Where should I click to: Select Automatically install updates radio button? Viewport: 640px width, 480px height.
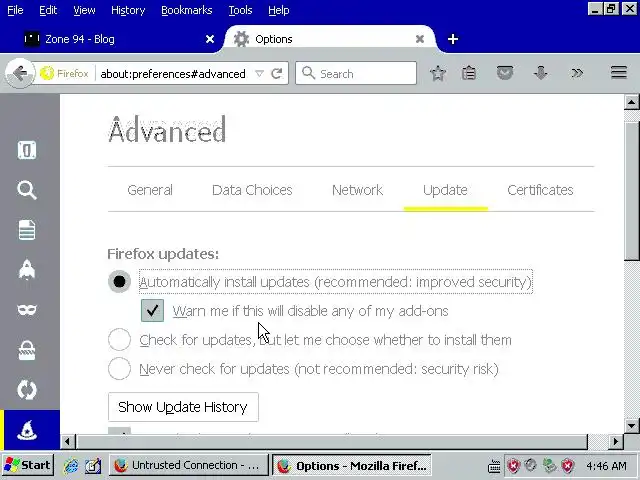pos(119,281)
